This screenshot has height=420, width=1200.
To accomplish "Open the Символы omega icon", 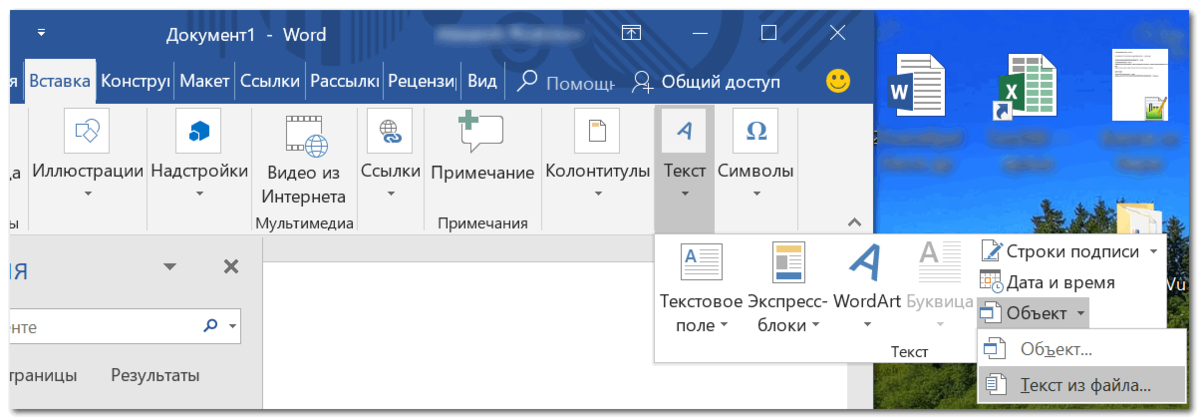I will click(756, 131).
